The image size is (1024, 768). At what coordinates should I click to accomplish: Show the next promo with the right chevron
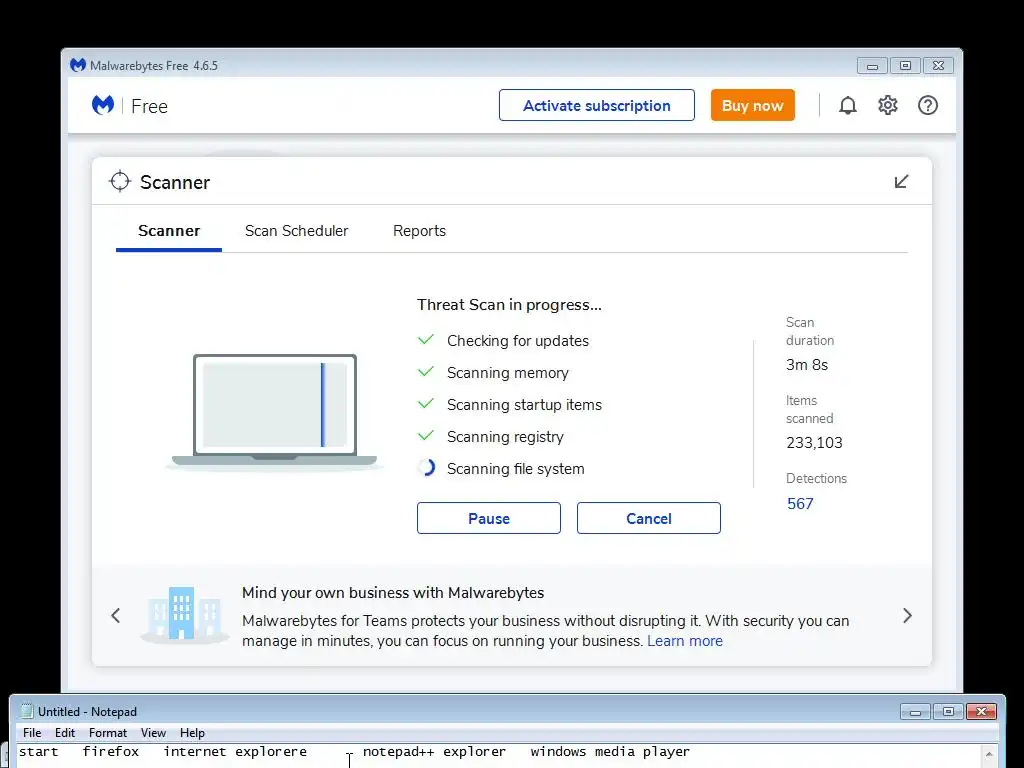tap(907, 616)
